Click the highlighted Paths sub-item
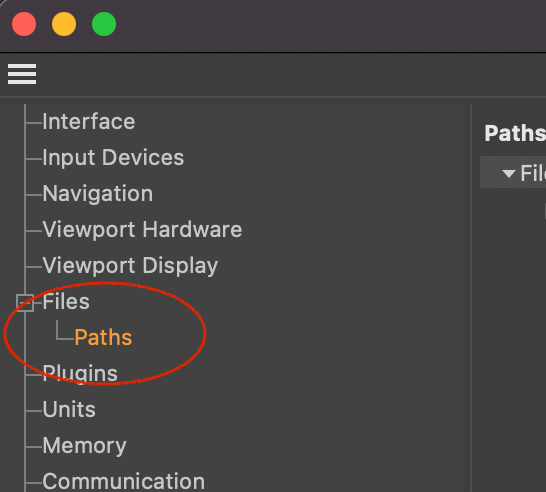Viewport: 546px width, 492px height. tap(103, 337)
